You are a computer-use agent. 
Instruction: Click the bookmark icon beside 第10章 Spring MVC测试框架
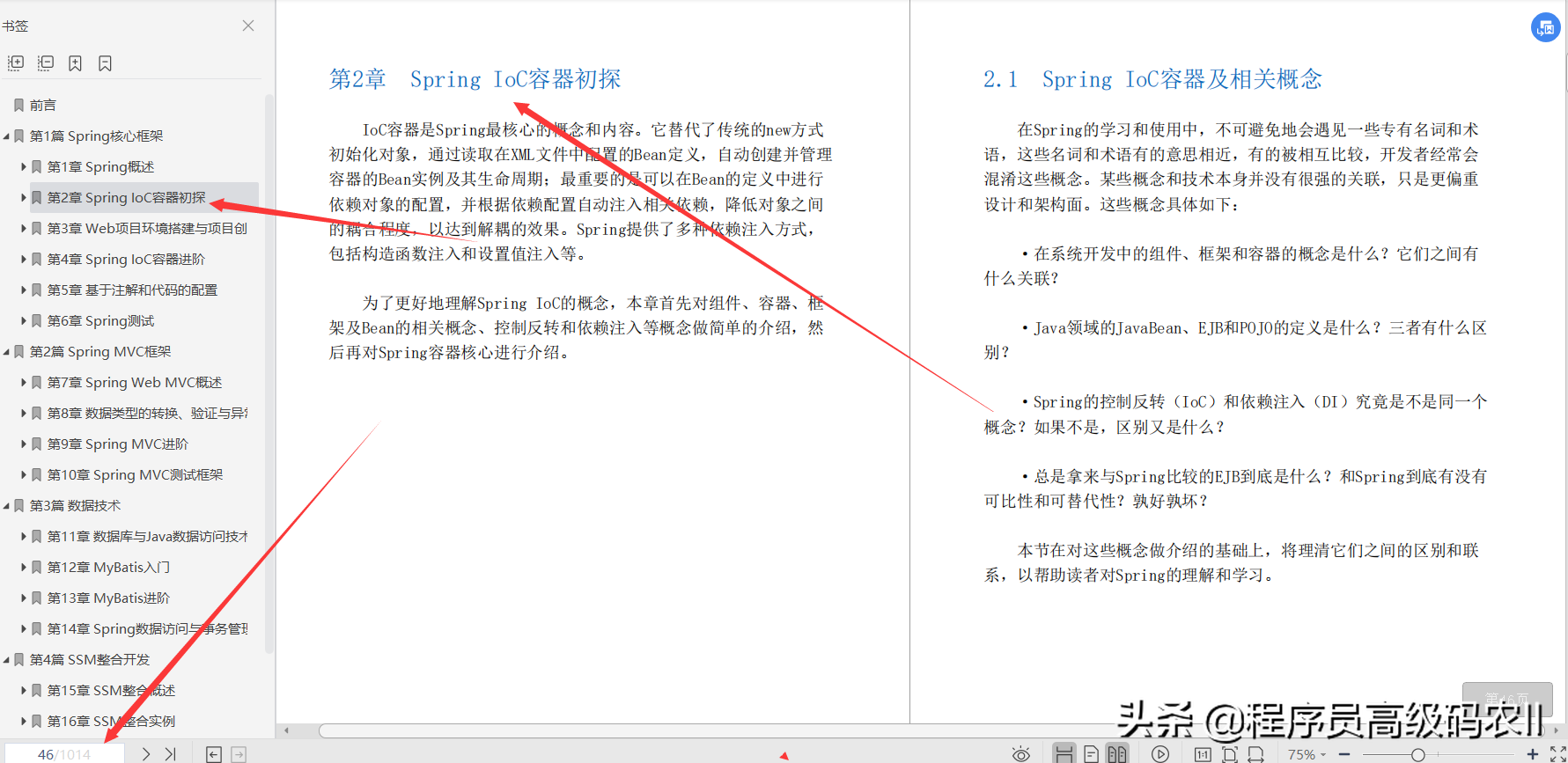[36, 474]
